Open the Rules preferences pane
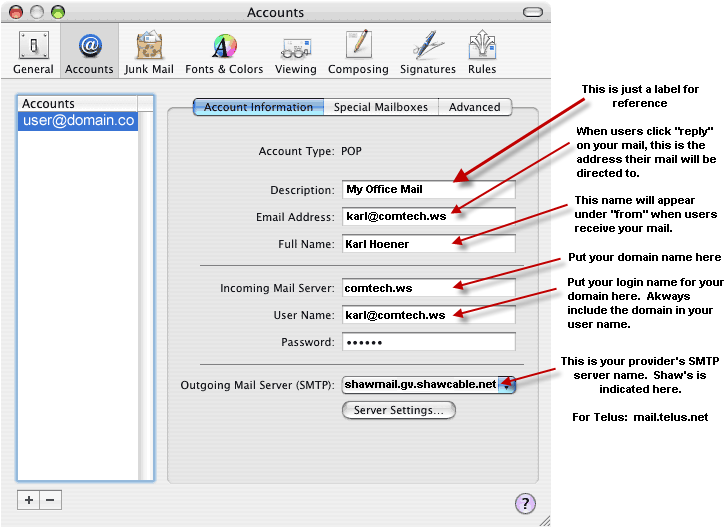Screen dimensions: 725x528 pos(482,51)
